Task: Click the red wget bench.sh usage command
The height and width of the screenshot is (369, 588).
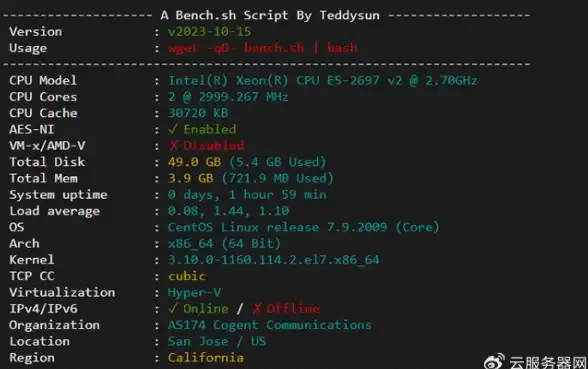Action: tap(262, 48)
